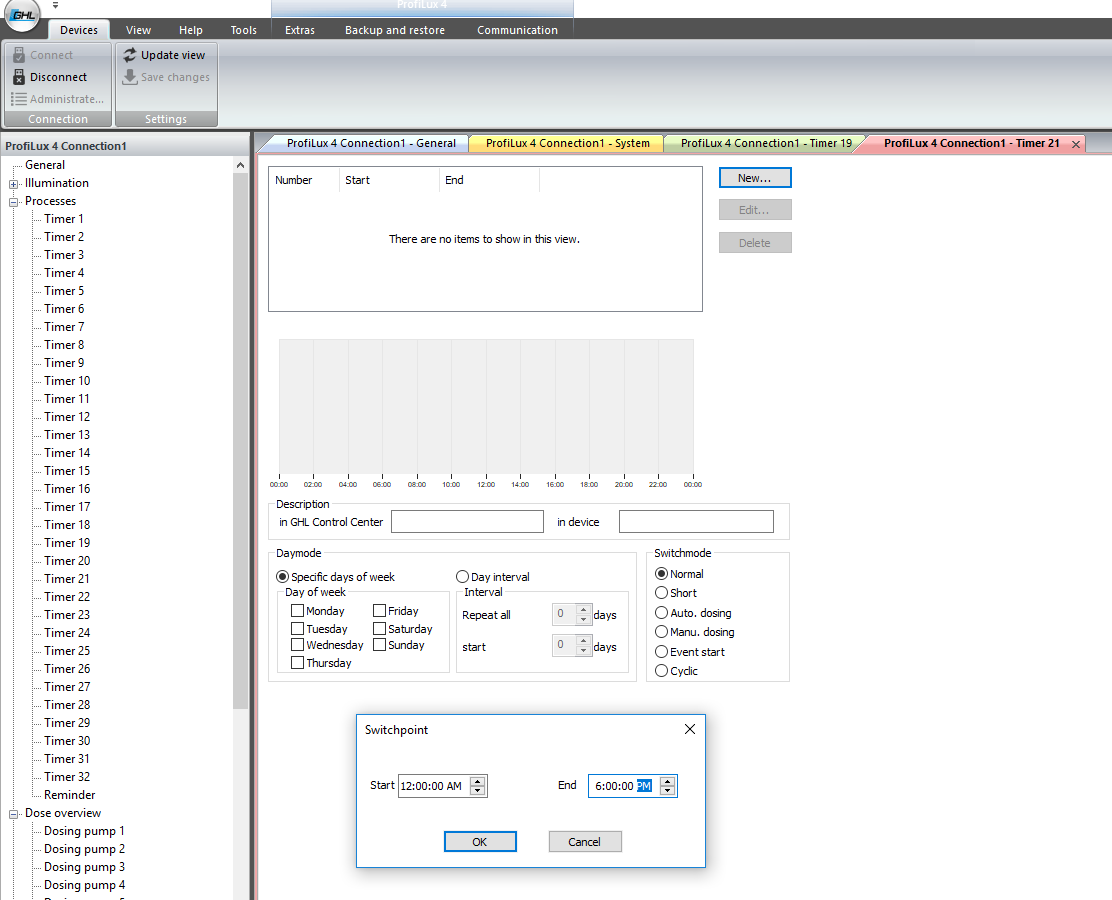Enable the Saturday checkbox
Image resolution: width=1112 pixels, height=900 pixels.
pos(379,628)
